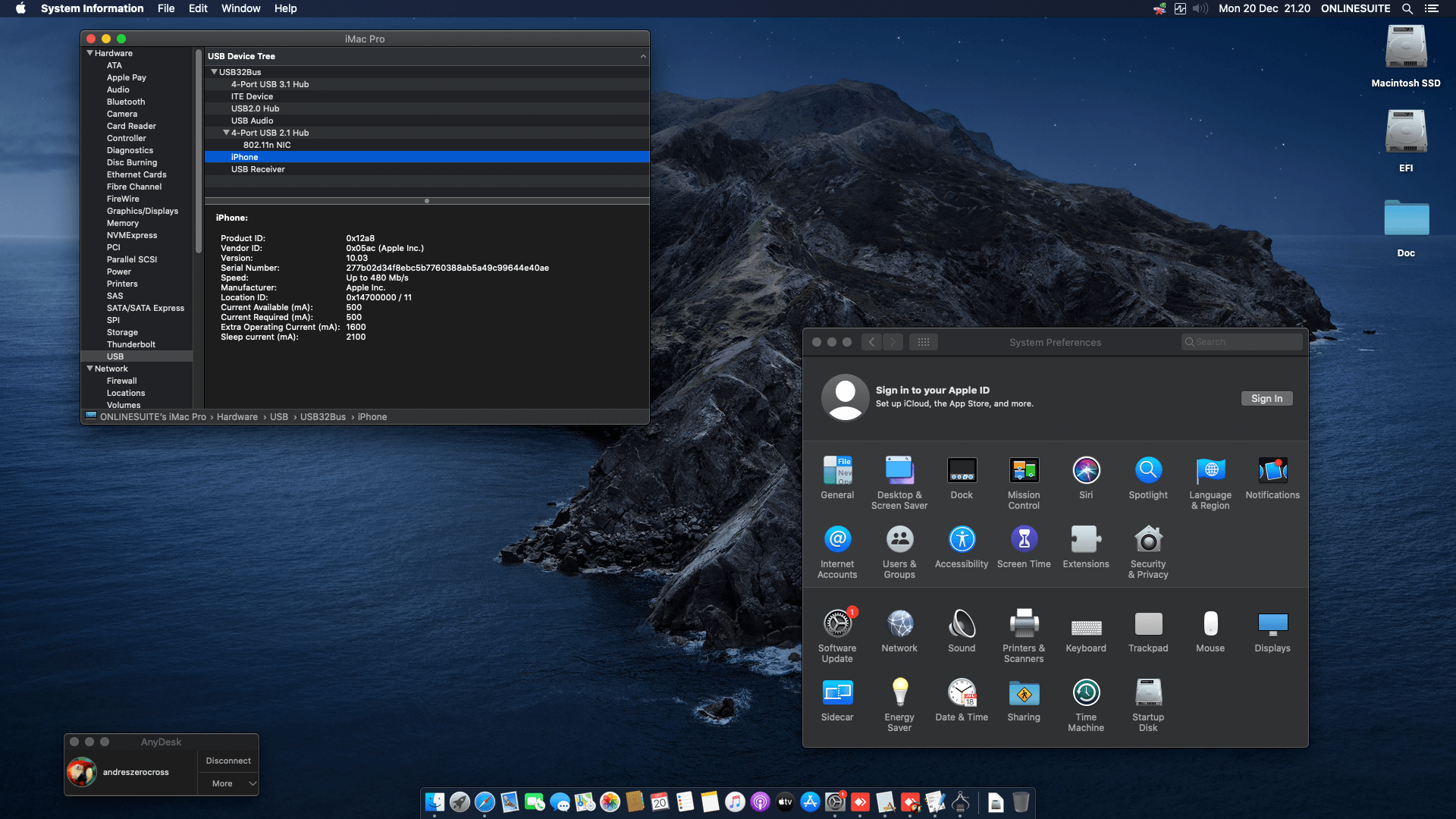Open Siri preferences
Image resolution: width=1456 pixels, height=819 pixels.
(1086, 477)
